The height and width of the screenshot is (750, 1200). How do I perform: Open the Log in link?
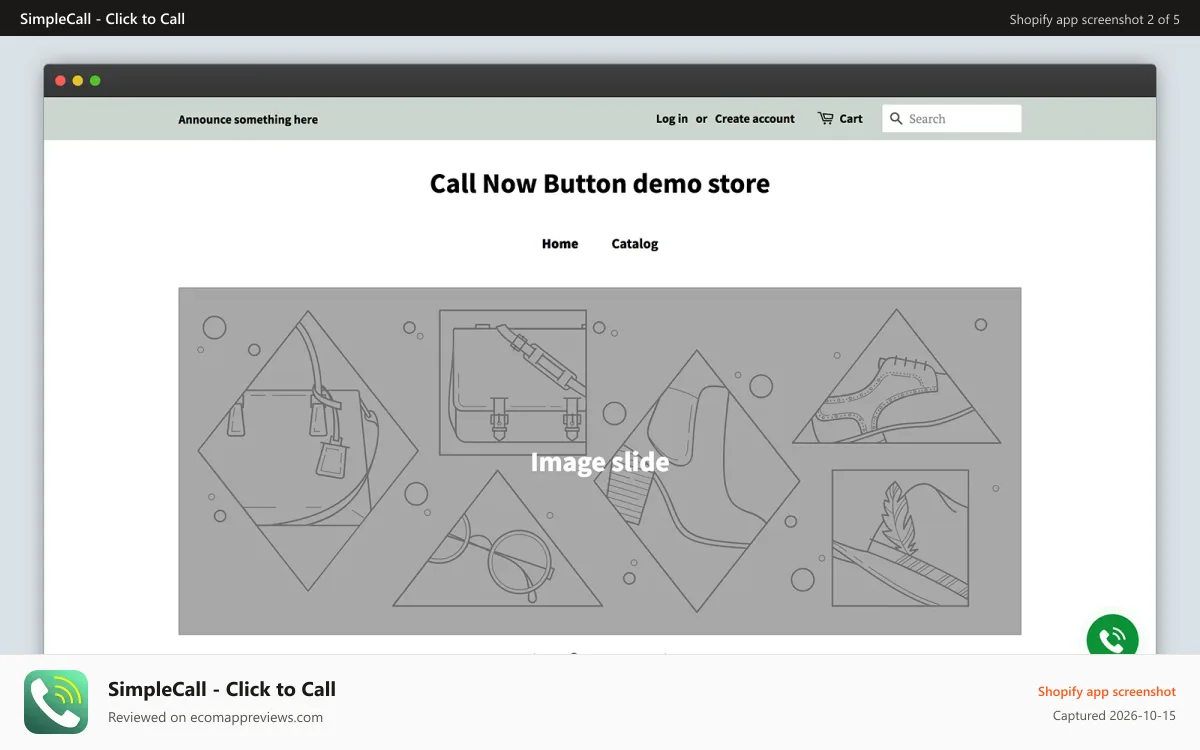click(x=672, y=119)
